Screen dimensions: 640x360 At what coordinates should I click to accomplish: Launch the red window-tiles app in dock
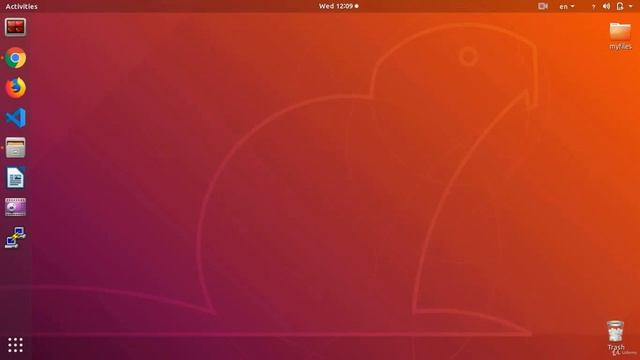coord(16,27)
